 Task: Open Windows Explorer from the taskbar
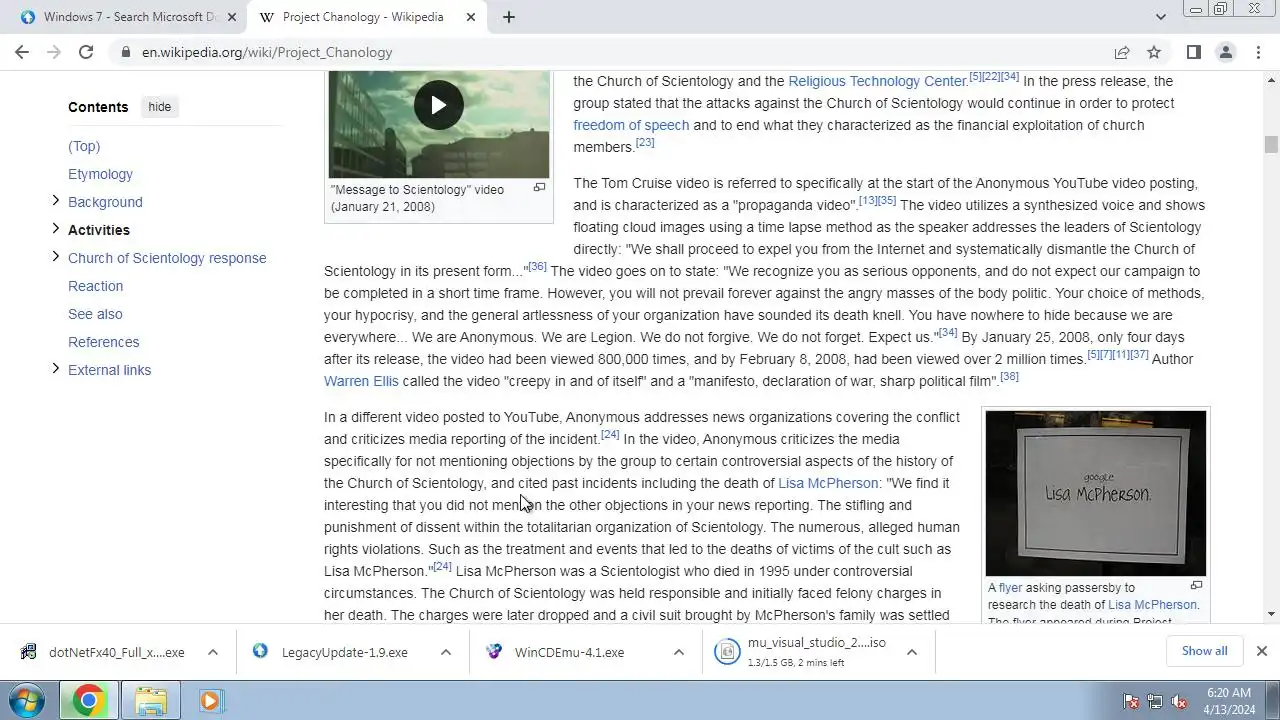click(x=150, y=701)
